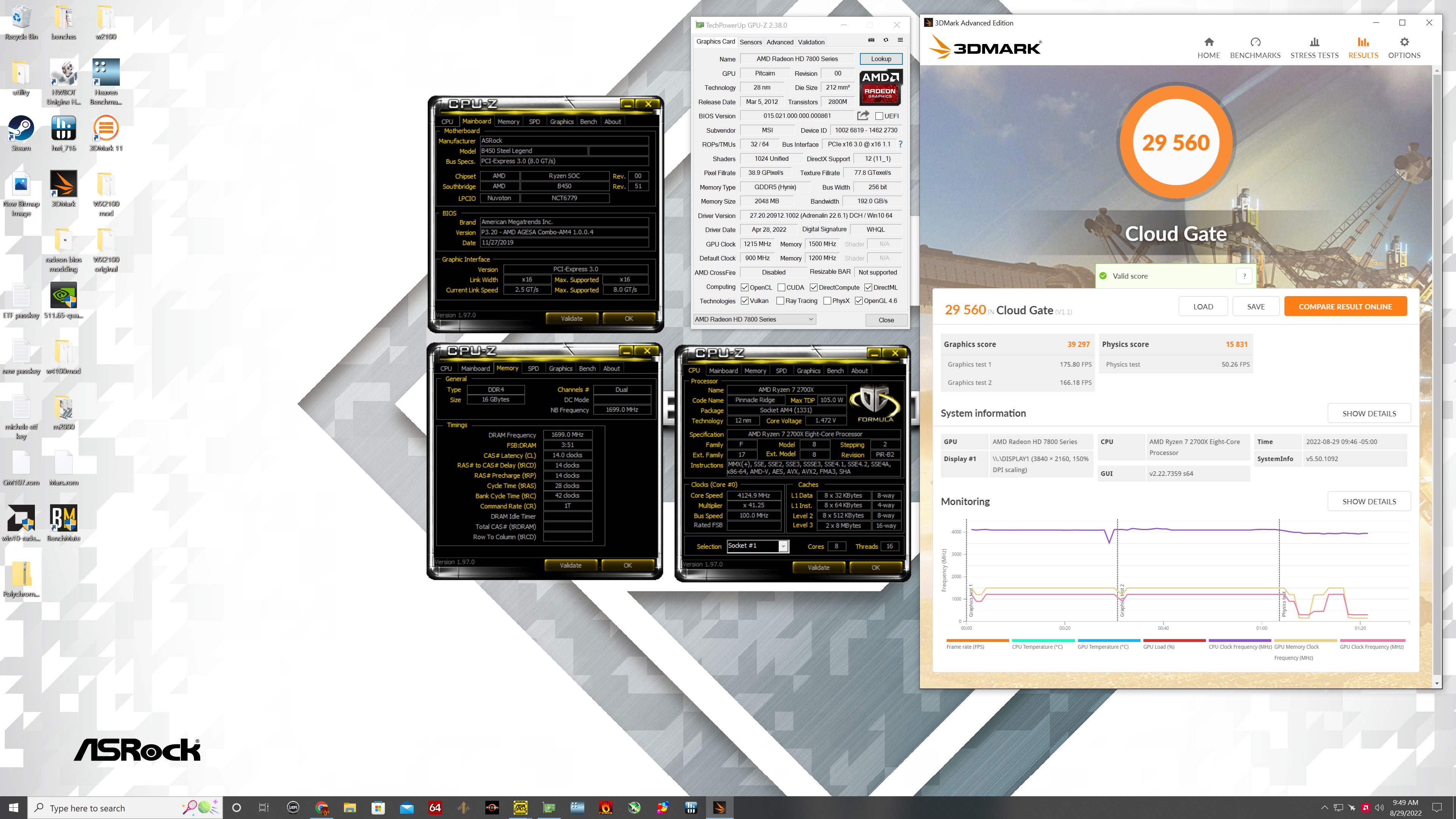Image resolution: width=1456 pixels, height=819 pixels.
Task: Open AMD Ryzen Master taskbar icon
Action: click(492, 808)
